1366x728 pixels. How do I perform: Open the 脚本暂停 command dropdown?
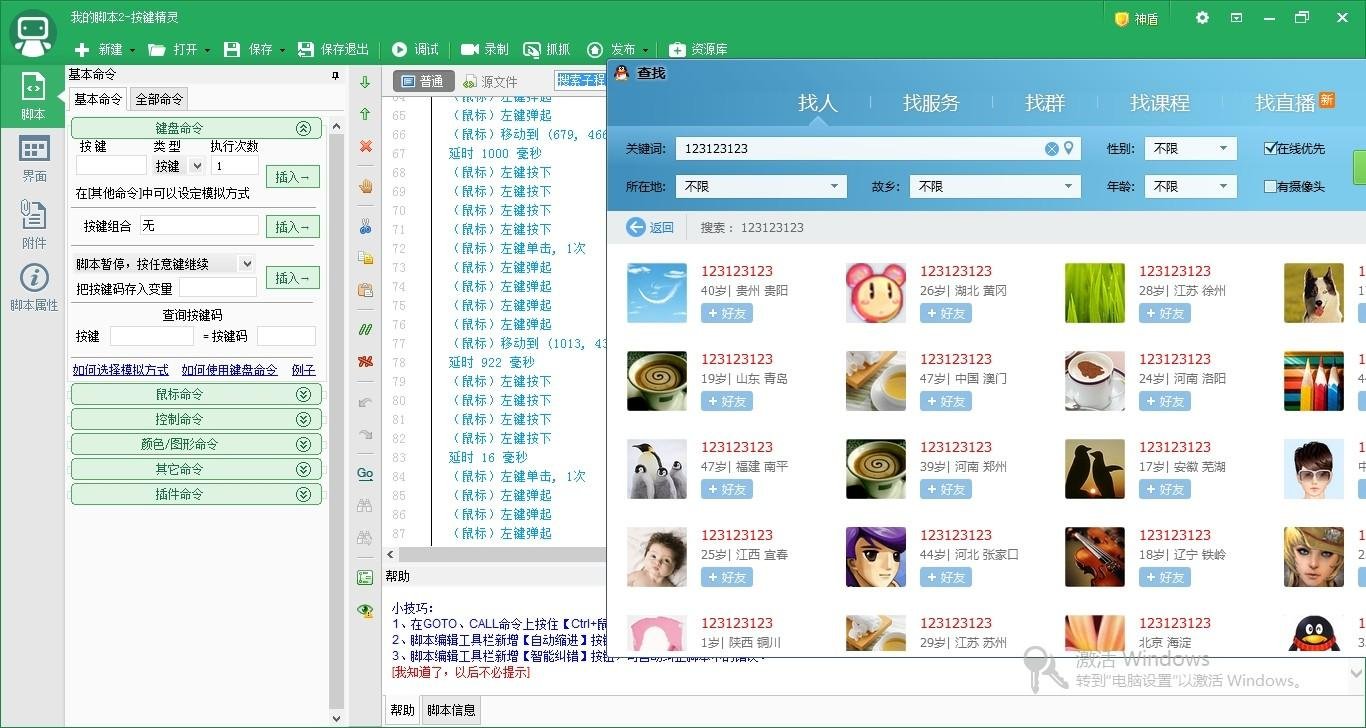[x=165, y=264]
